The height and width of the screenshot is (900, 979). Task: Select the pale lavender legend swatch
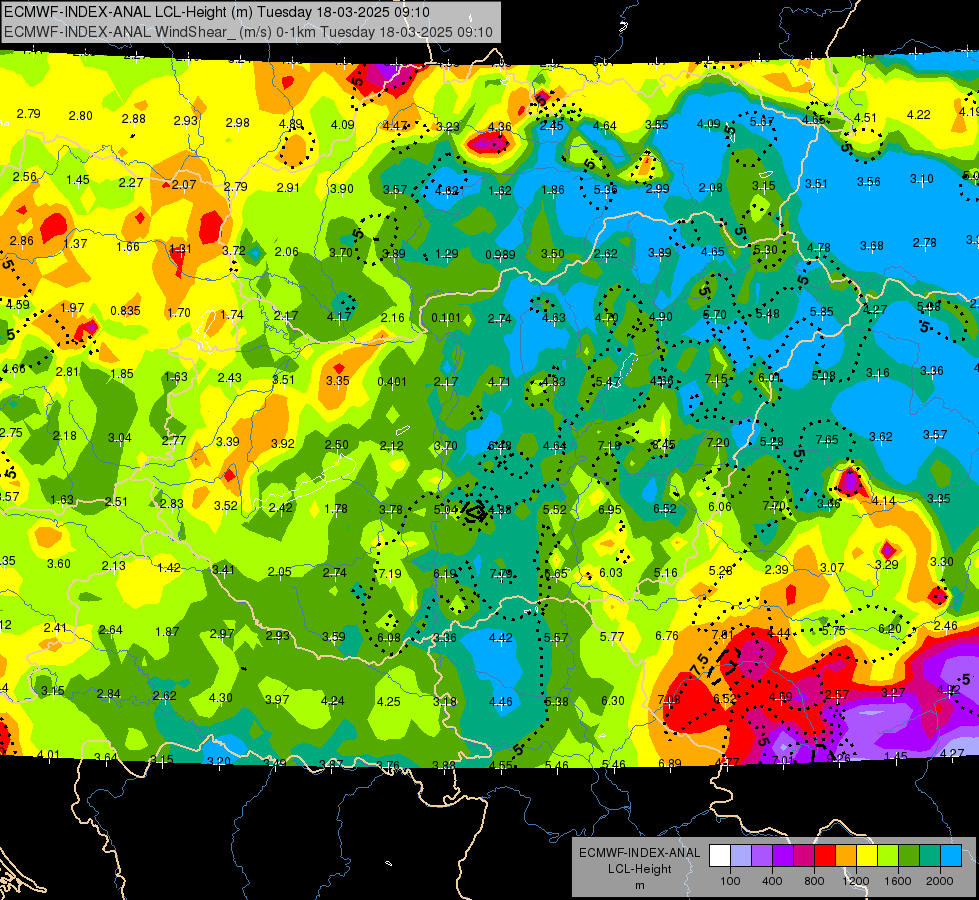[x=741, y=856]
